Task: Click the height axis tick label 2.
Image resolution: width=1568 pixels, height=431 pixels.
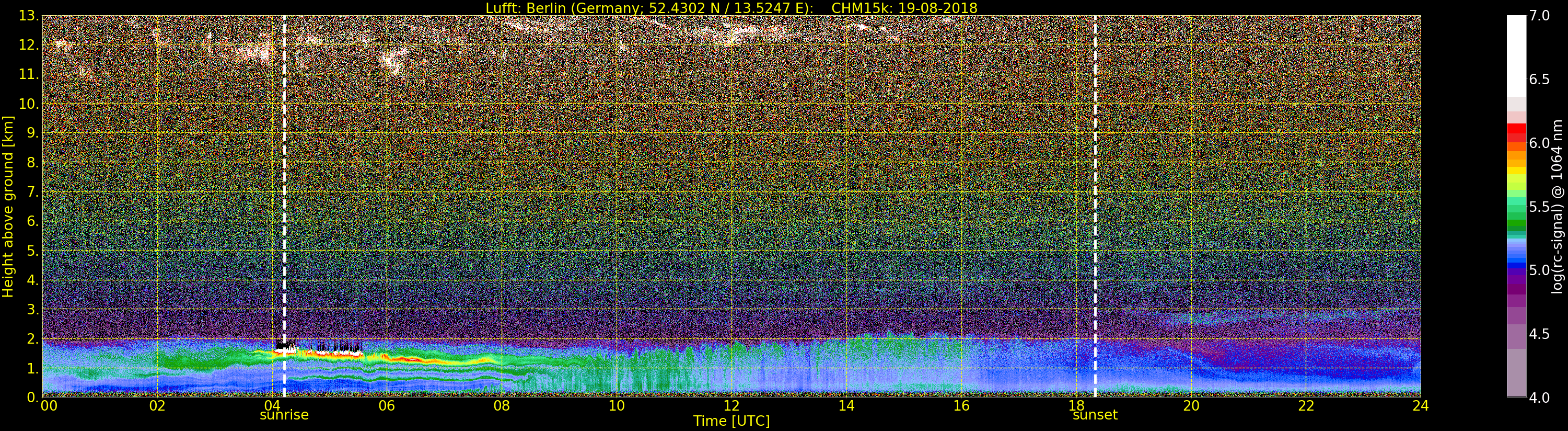Action: tap(33, 338)
